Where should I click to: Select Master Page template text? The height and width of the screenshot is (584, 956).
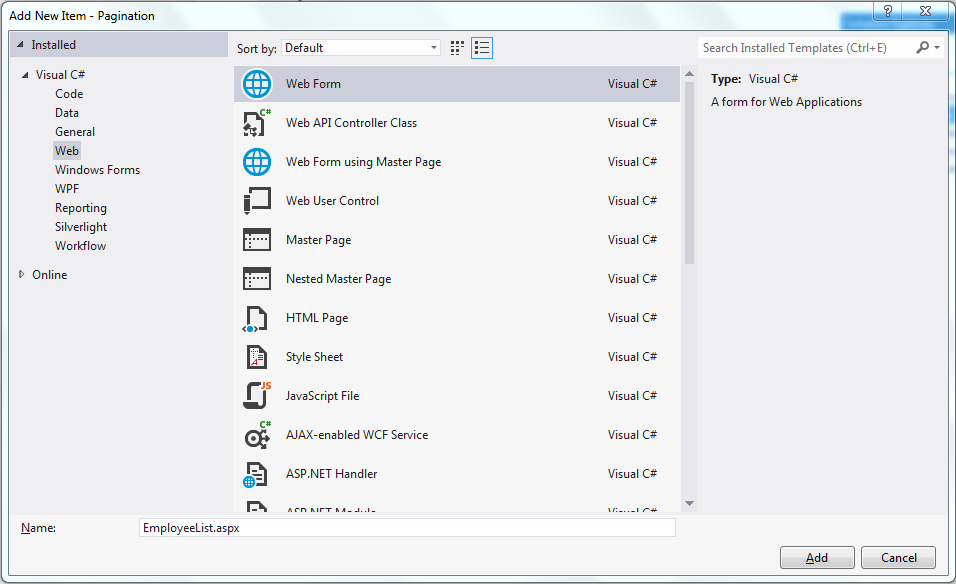tap(318, 240)
